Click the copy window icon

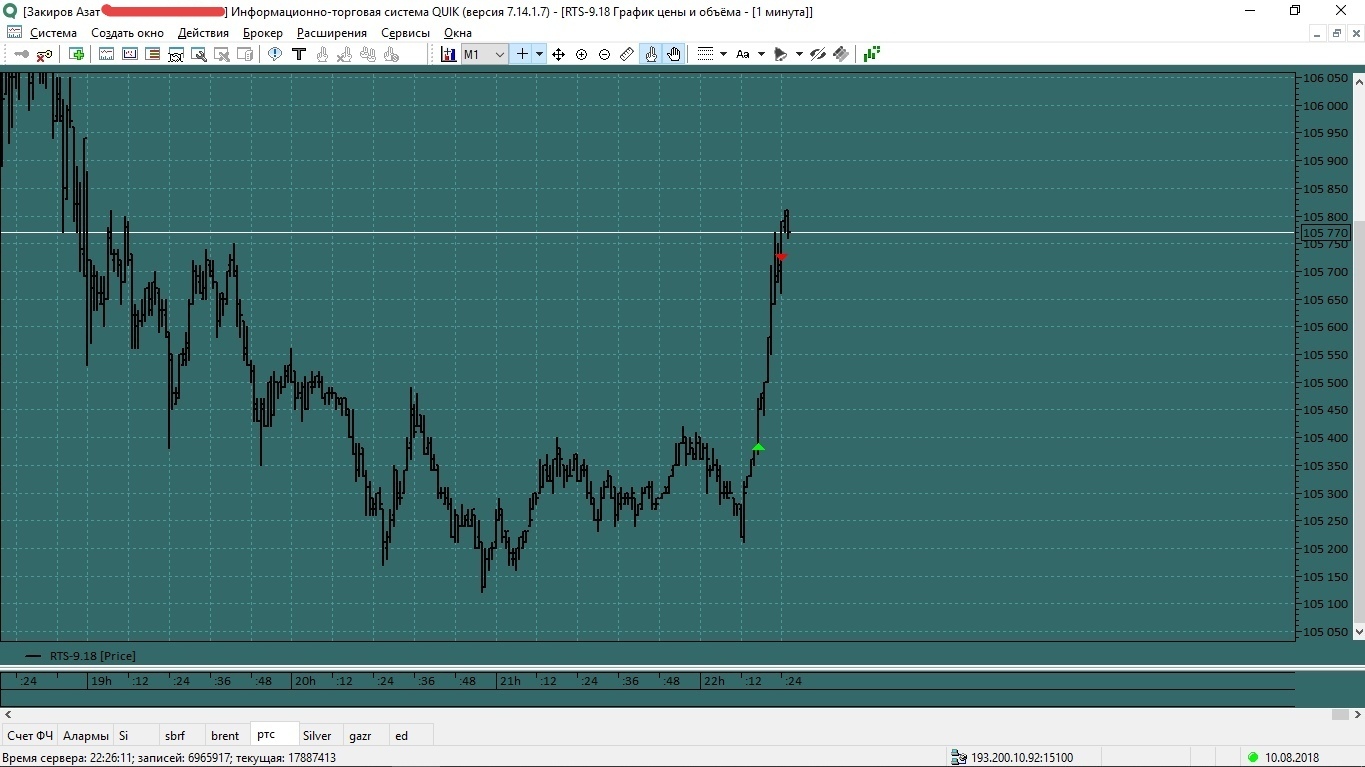[245, 54]
